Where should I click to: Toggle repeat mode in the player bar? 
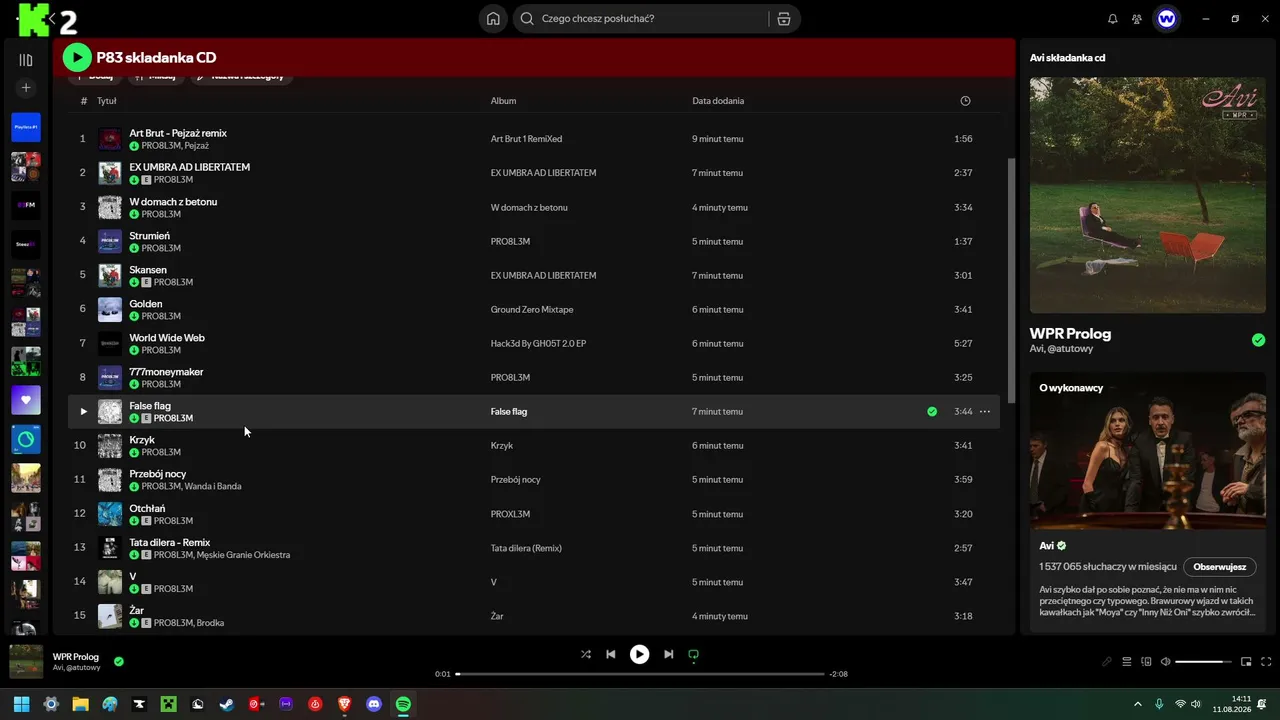pyautogui.click(x=693, y=654)
